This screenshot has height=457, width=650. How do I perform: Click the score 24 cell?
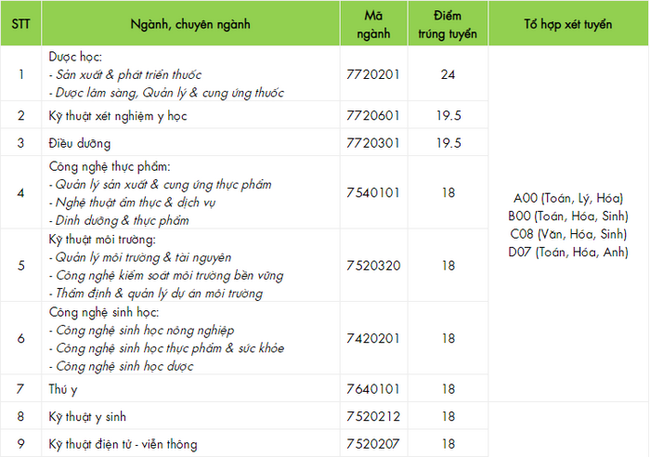(449, 75)
